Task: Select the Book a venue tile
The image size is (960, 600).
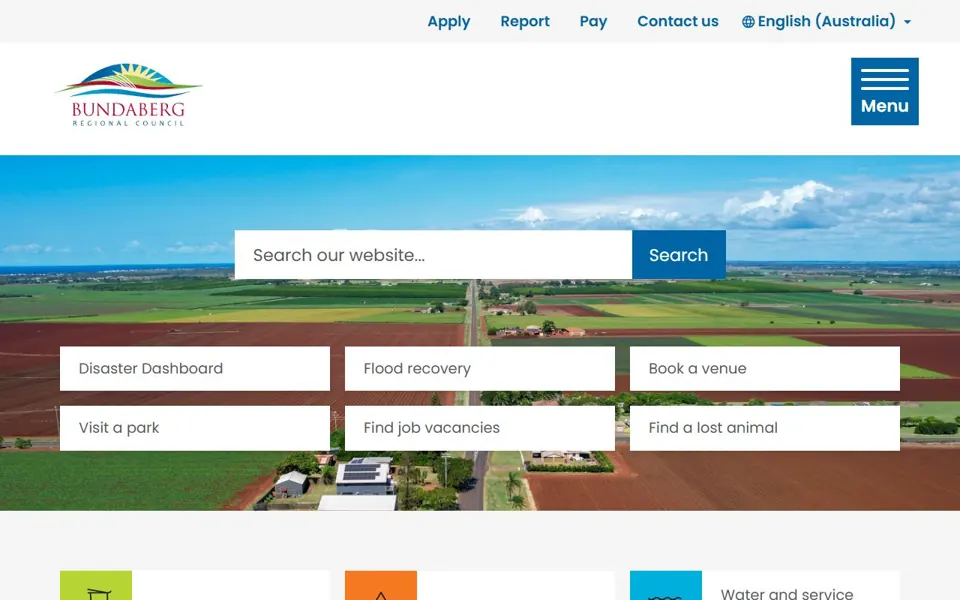Action: click(x=765, y=369)
